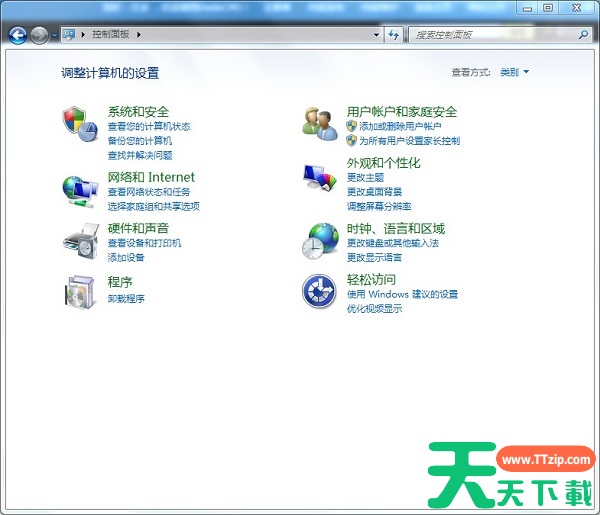This screenshot has width=600, height=515.
Task: Open the 程序 heading link
Action: (120, 282)
